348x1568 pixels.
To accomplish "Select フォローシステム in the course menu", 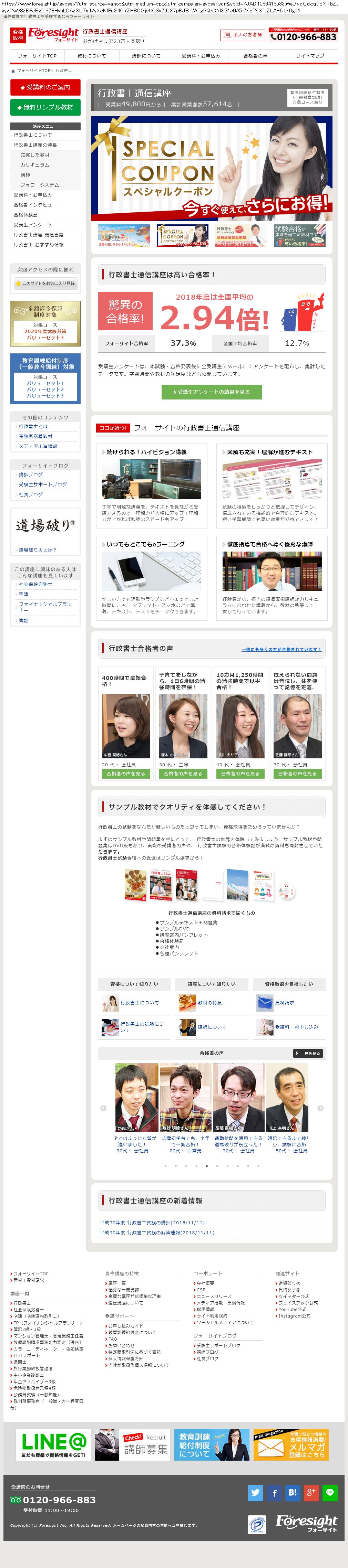I will 45,185.
